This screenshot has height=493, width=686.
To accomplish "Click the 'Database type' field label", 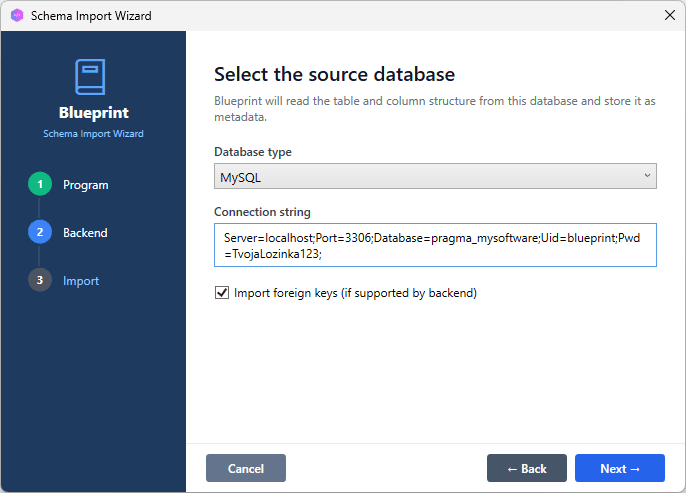I will [x=253, y=152].
